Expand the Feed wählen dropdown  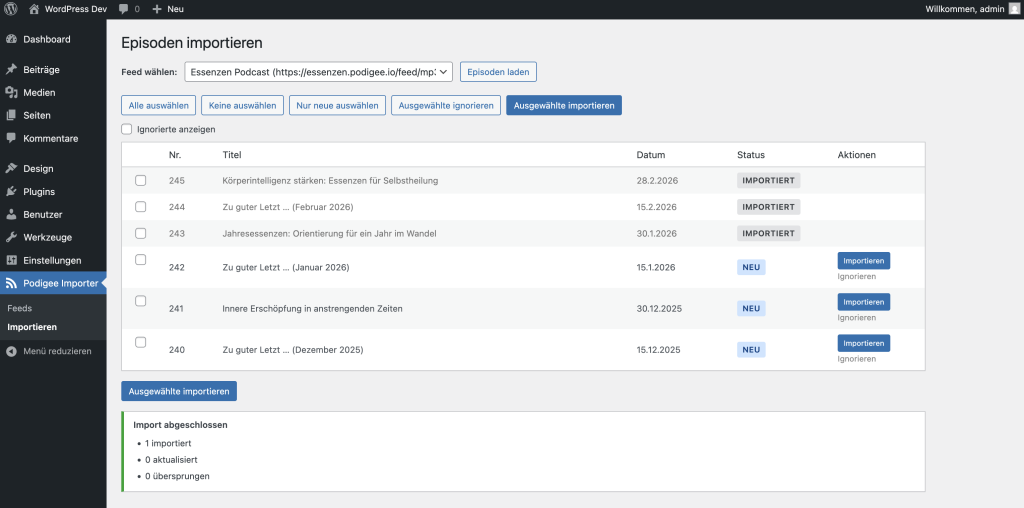(x=318, y=72)
